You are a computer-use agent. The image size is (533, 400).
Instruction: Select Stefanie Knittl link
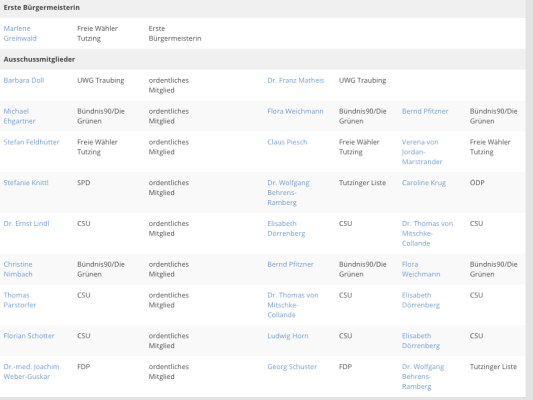(26, 183)
